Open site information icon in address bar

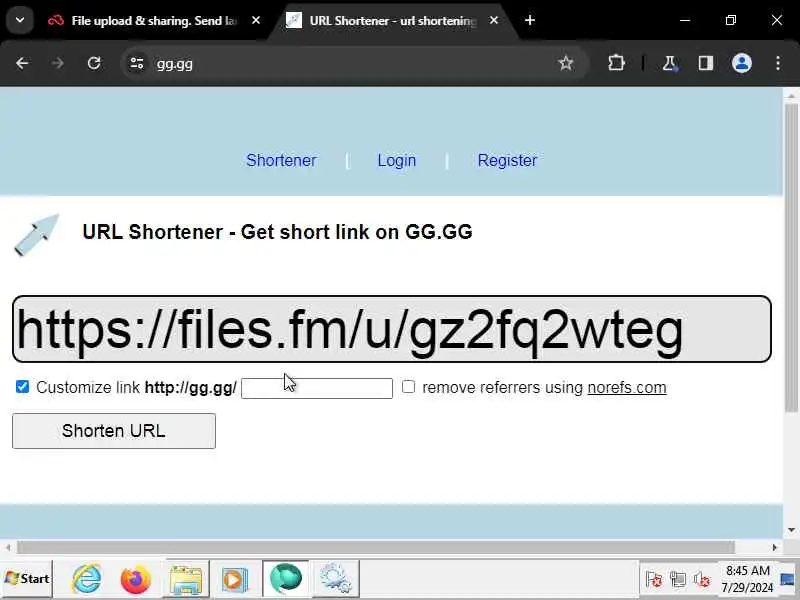click(x=137, y=63)
